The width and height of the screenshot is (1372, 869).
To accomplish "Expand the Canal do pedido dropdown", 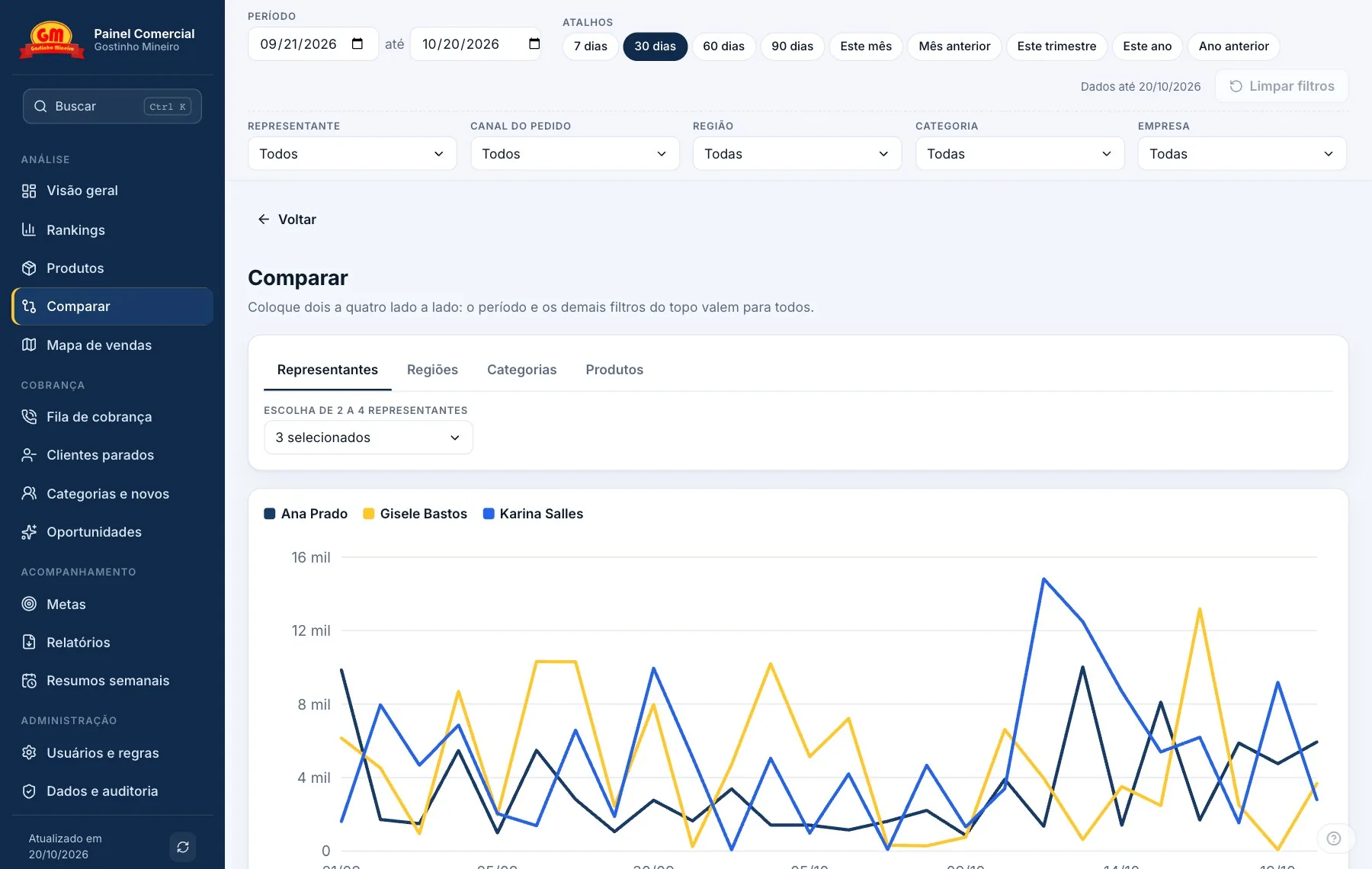I will click(x=575, y=154).
